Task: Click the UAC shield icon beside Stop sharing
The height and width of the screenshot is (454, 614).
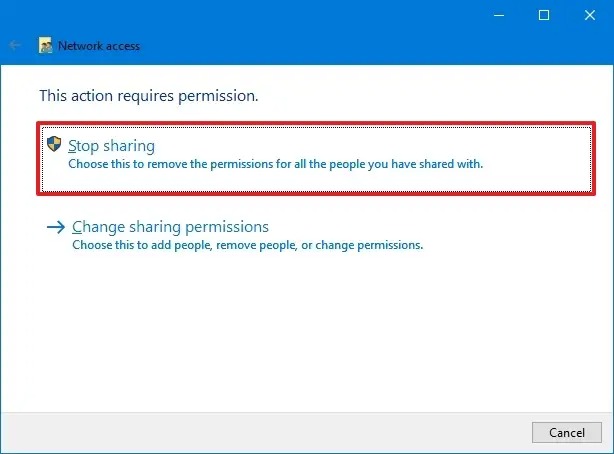Action: (55, 144)
